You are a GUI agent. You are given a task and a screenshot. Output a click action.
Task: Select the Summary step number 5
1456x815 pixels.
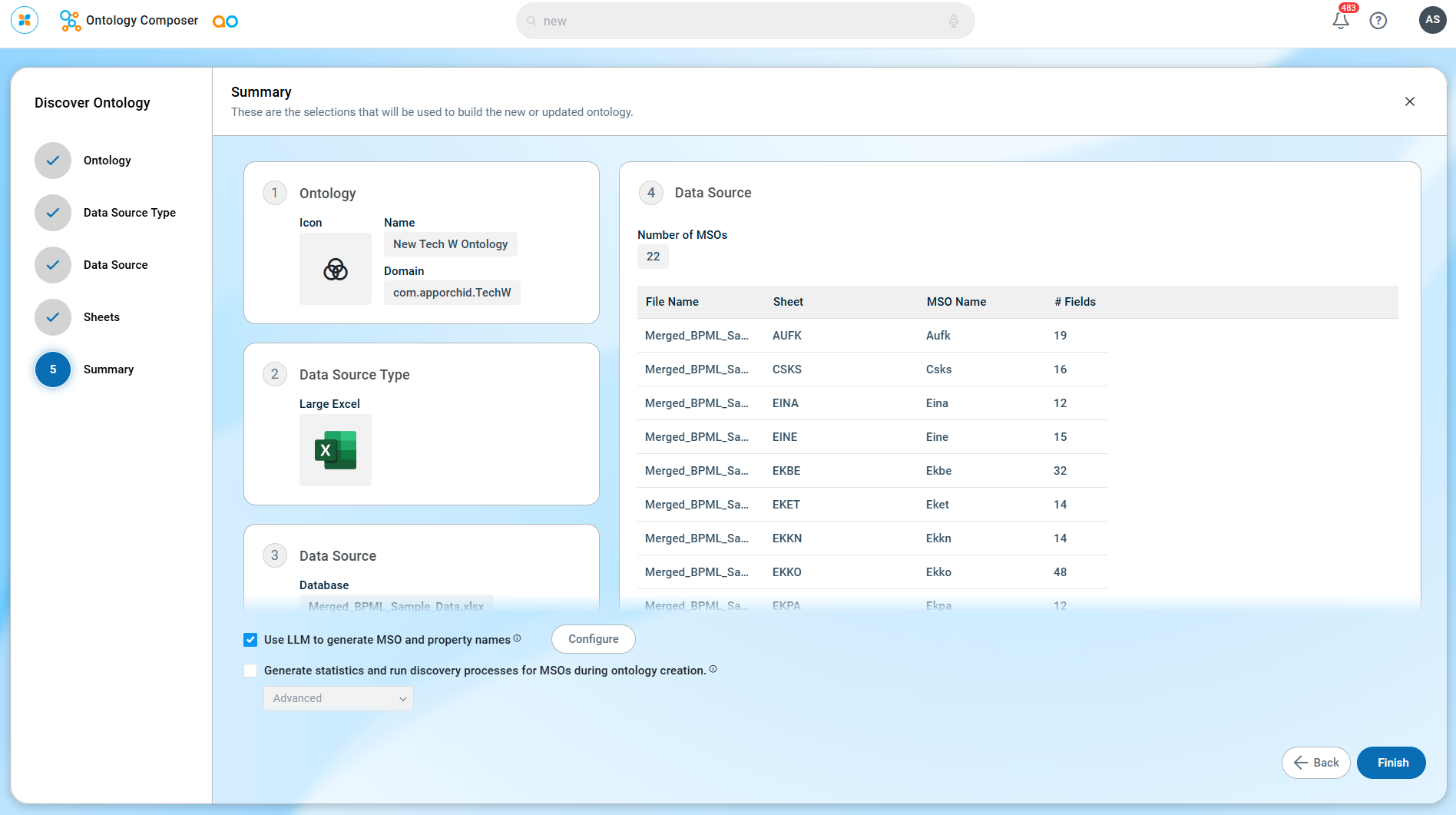(x=53, y=369)
